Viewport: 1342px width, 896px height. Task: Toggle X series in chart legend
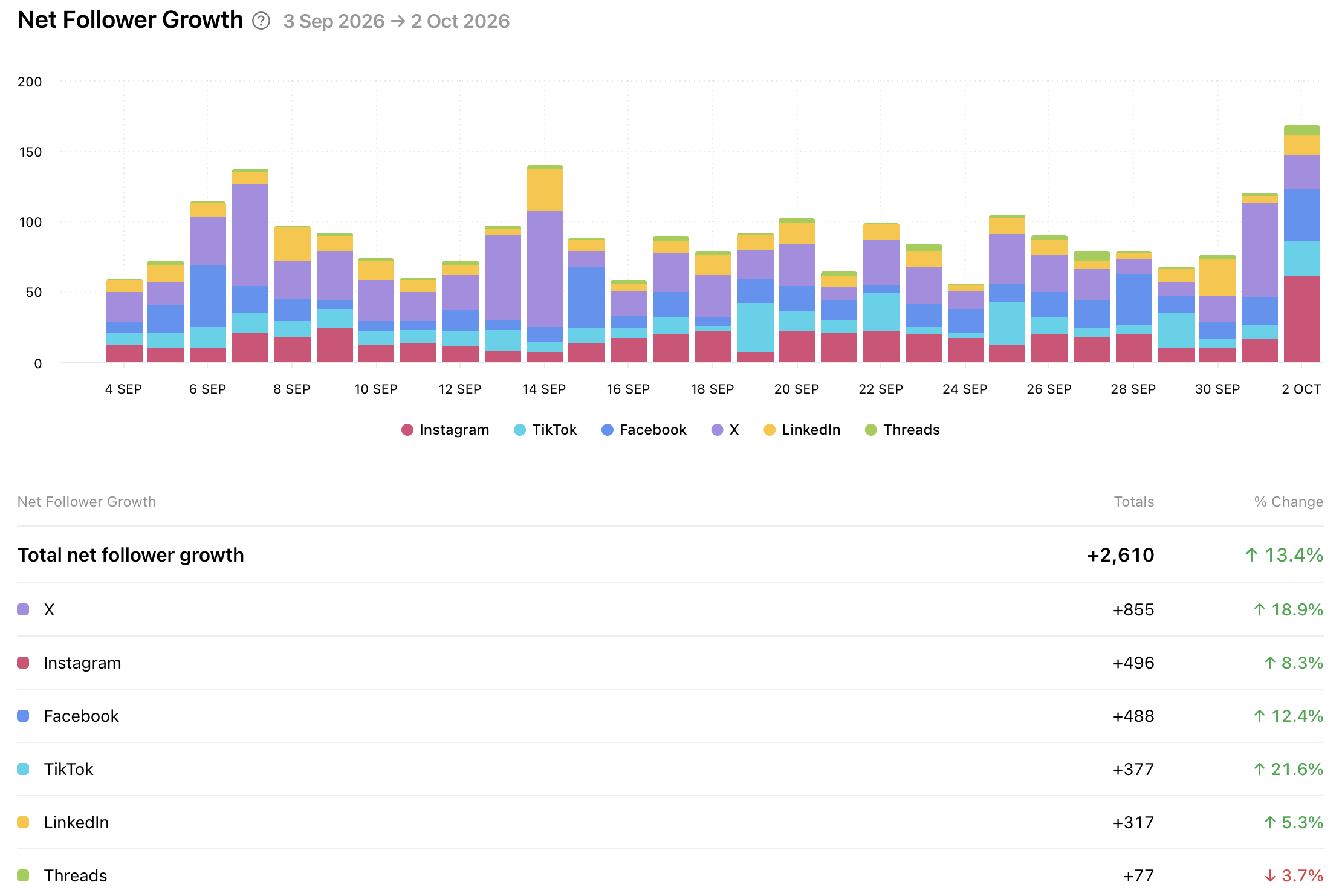[725, 430]
